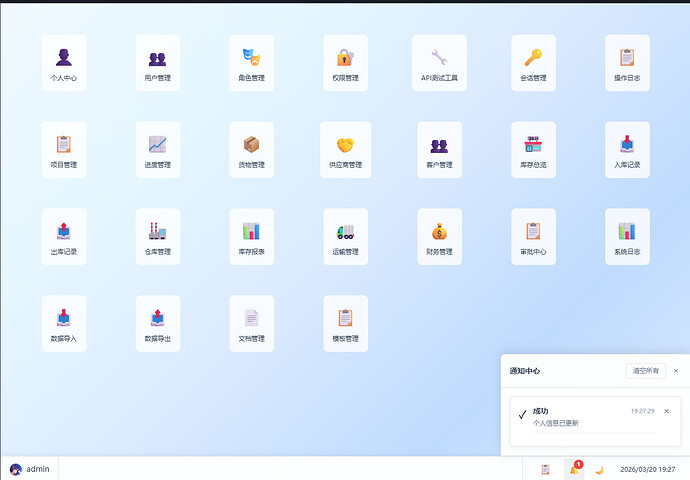Open the 货物管理 box icon
The width and height of the screenshot is (690, 480).
(x=251, y=149)
